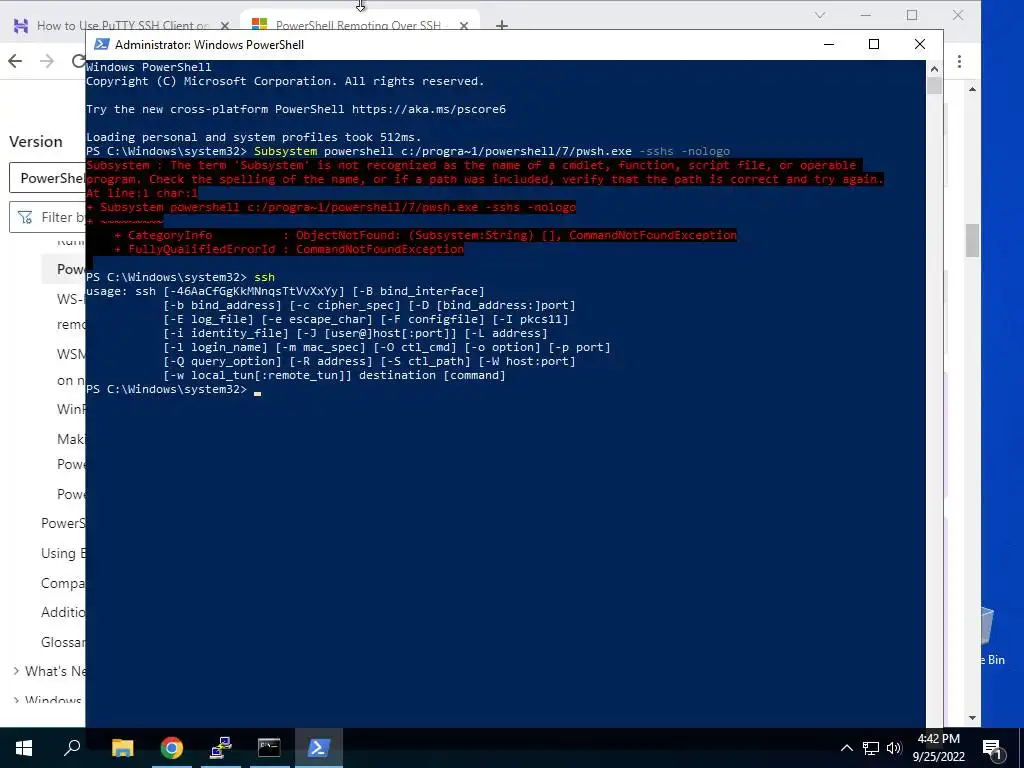Open Glossary item in docs sidebar
Image resolution: width=1024 pixels, height=768 pixels.
63,642
